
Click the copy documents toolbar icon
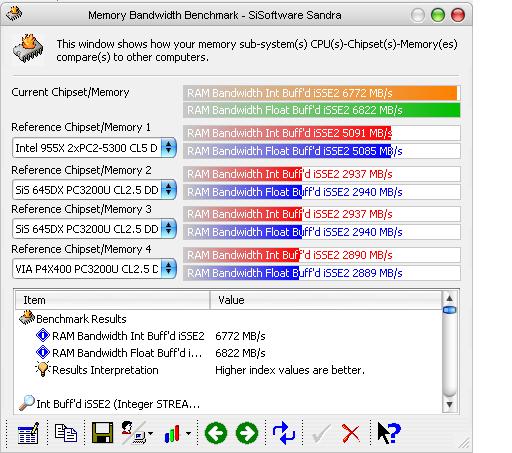tap(66, 433)
